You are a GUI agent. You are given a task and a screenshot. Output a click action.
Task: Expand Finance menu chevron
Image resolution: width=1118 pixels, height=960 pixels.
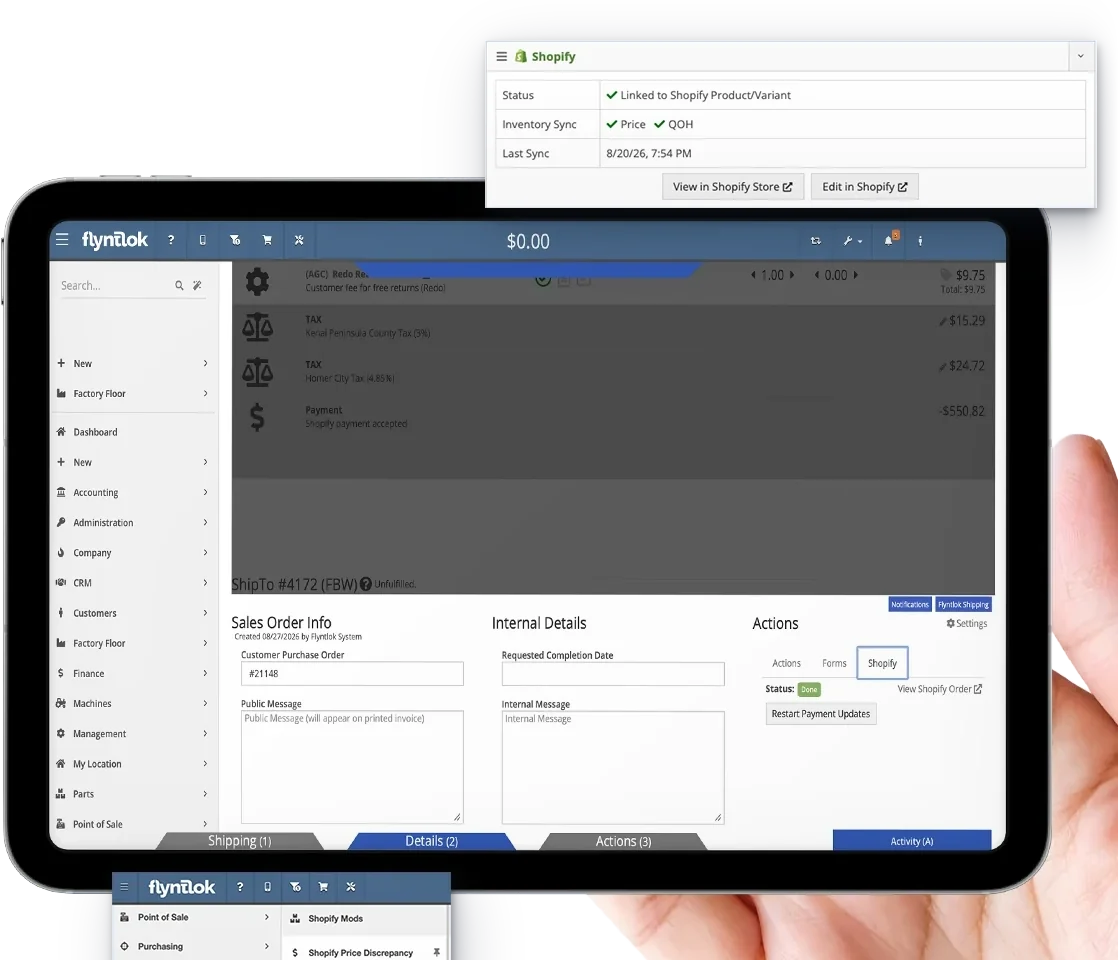(205, 673)
